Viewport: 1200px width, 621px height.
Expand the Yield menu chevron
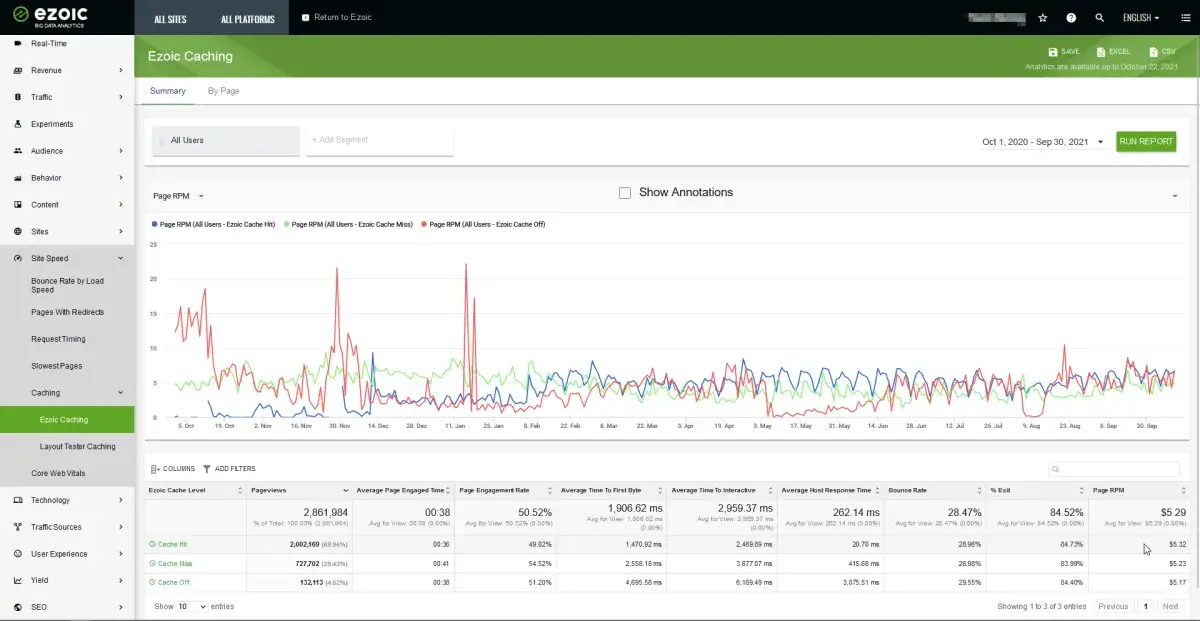(121, 580)
